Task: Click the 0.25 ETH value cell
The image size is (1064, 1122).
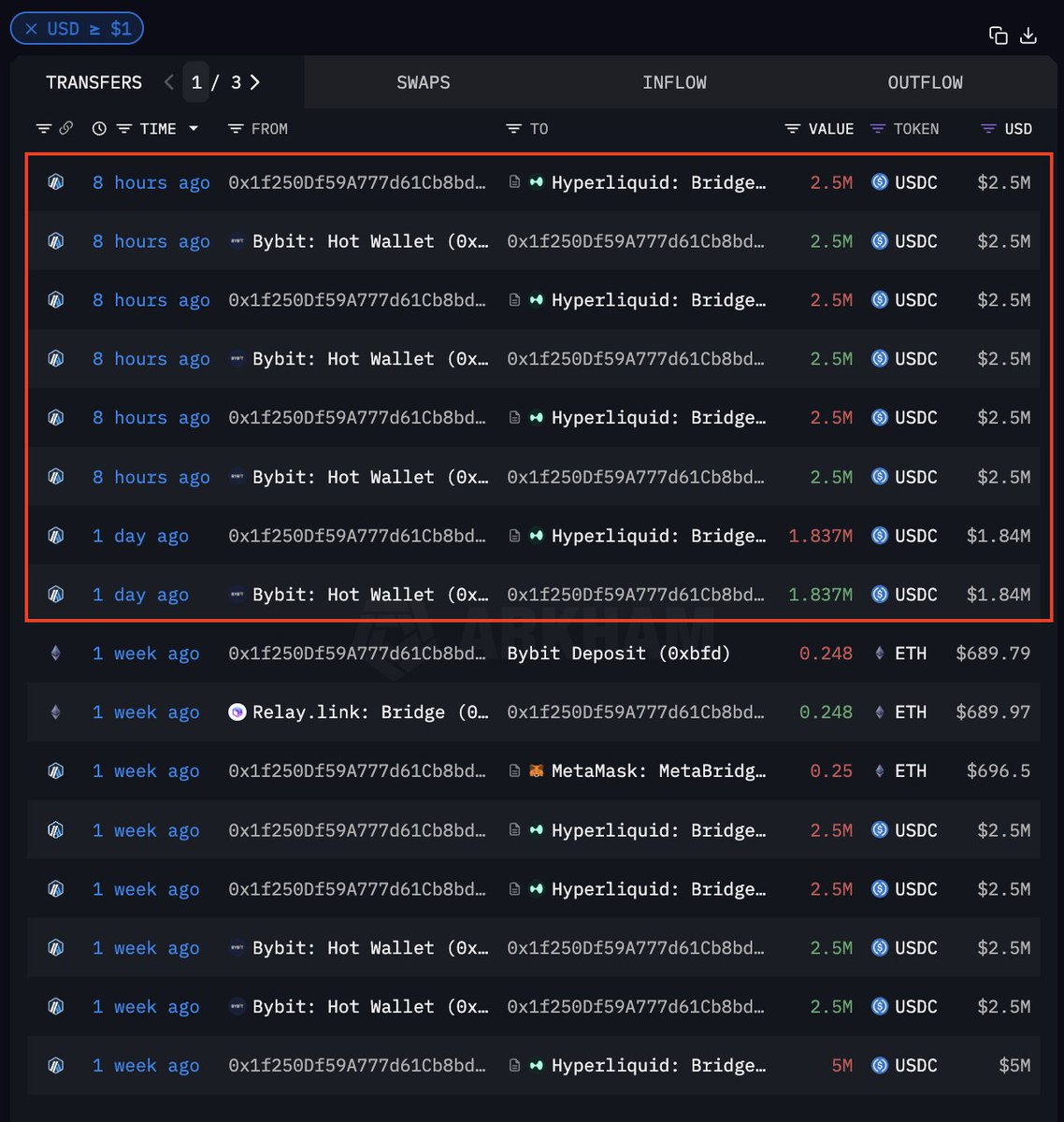Action: 831,771
